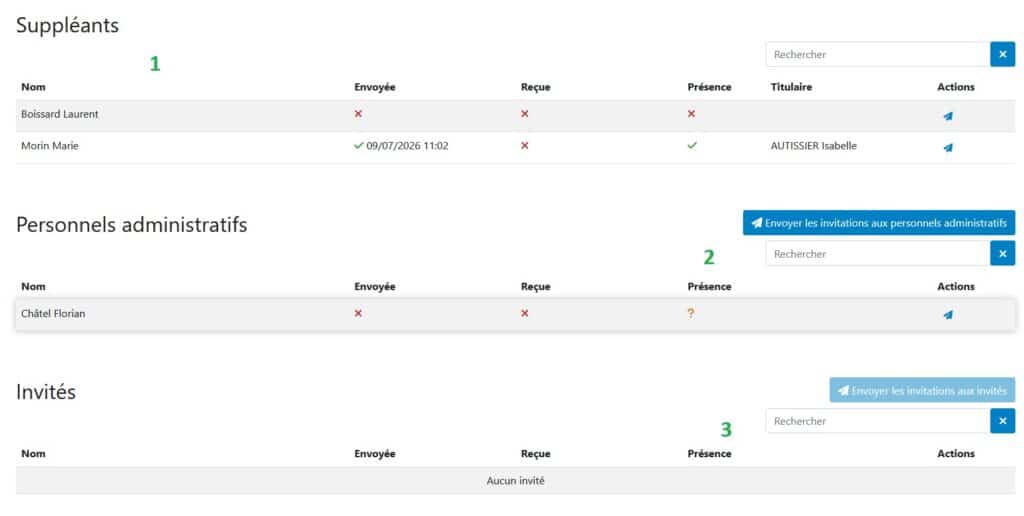Viewport: 1024px width, 516px height.
Task: Click Envoyer les invitations aux invités
Action: click(922, 390)
